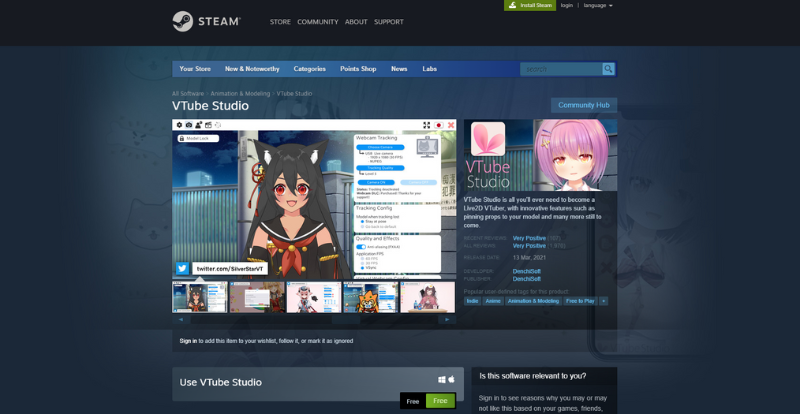This screenshot has height=414, width=800.
Task: Click the Indie tag
Action: click(472, 301)
